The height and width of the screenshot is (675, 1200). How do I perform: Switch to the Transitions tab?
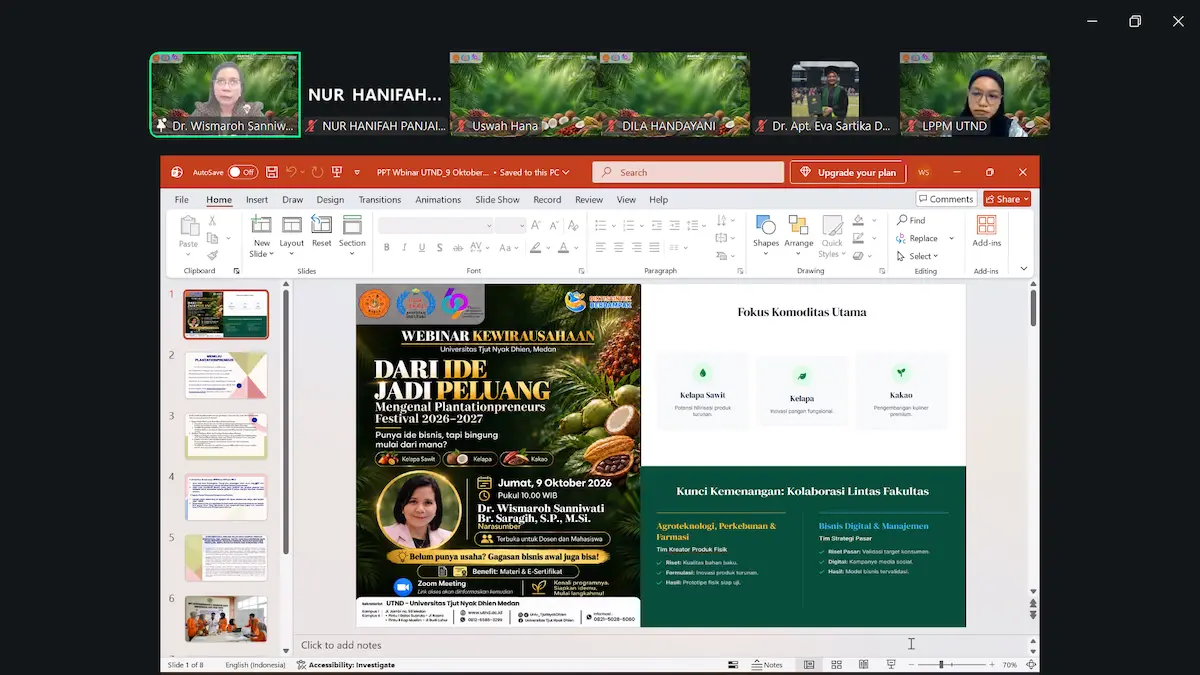click(380, 199)
